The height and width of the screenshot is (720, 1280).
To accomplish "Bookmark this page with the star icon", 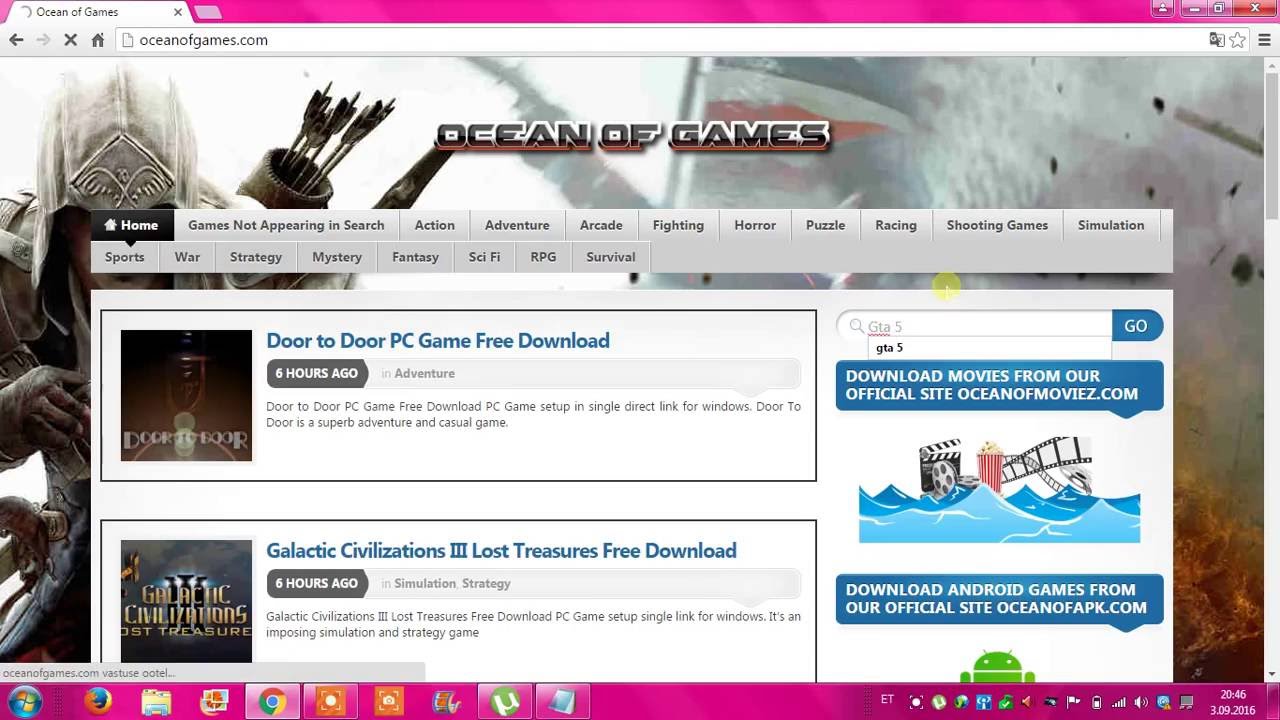I will pyautogui.click(x=1238, y=40).
